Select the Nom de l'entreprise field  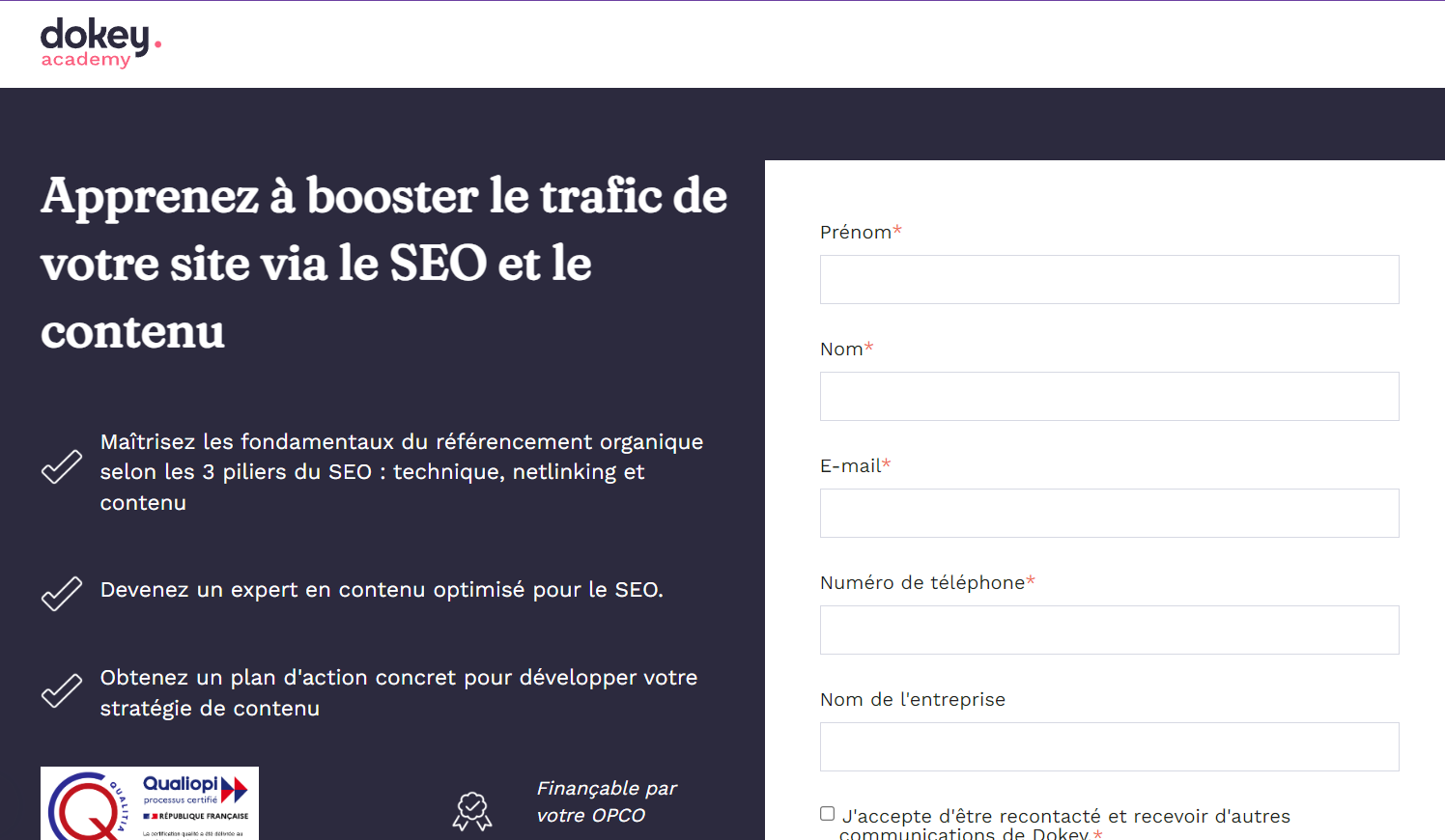click(x=1109, y=747)
